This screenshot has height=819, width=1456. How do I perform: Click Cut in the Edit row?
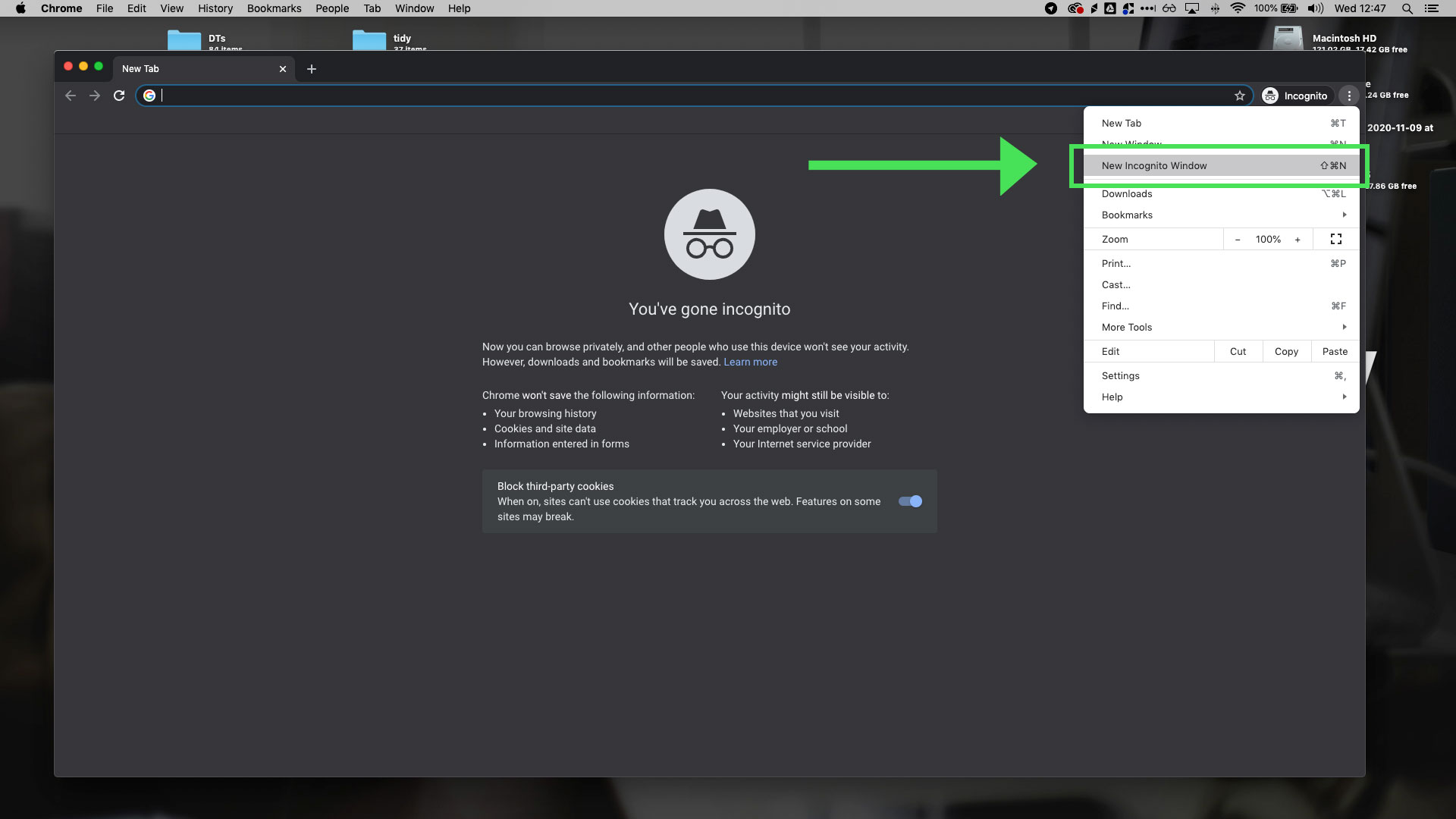[1238, 352]
